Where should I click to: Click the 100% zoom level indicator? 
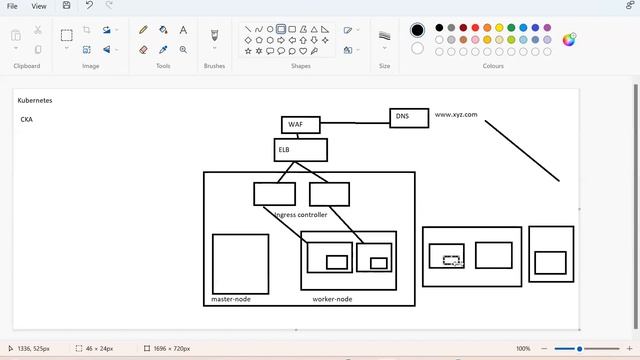coord(523,349)
